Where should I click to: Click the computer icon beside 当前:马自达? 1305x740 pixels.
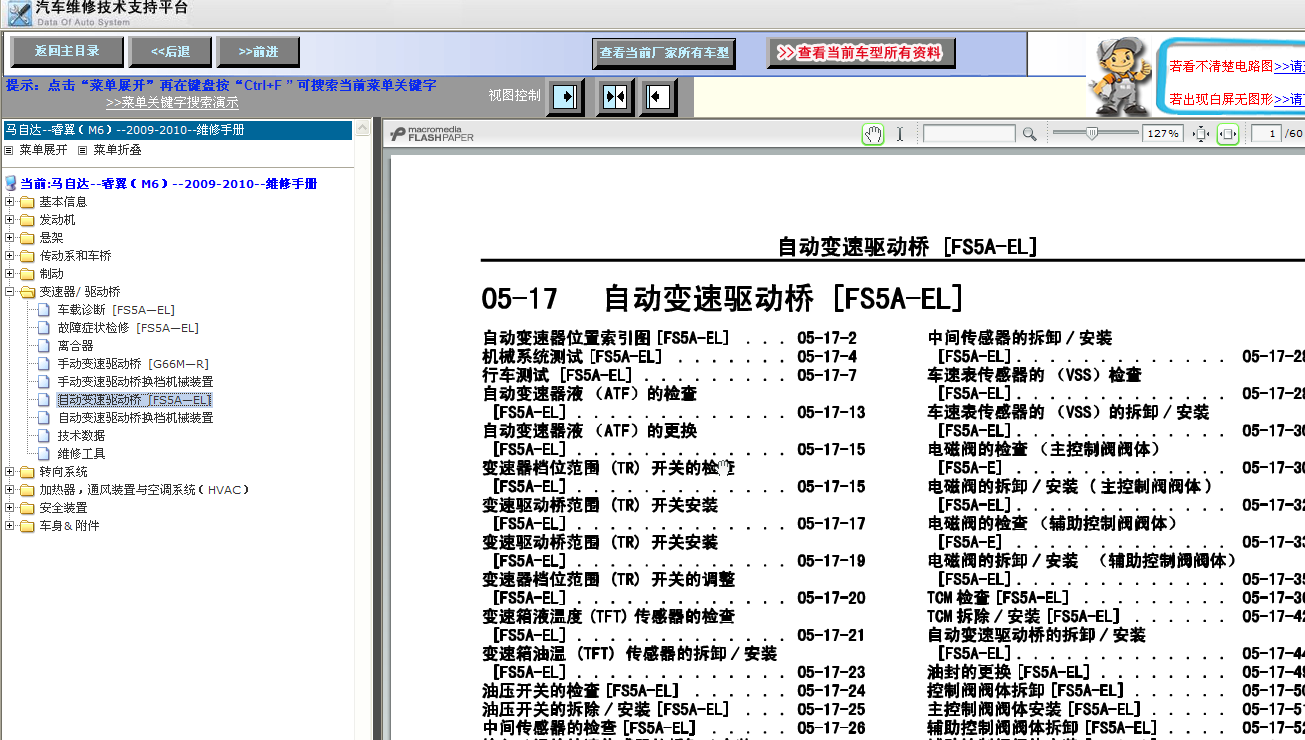click(11, 184)
